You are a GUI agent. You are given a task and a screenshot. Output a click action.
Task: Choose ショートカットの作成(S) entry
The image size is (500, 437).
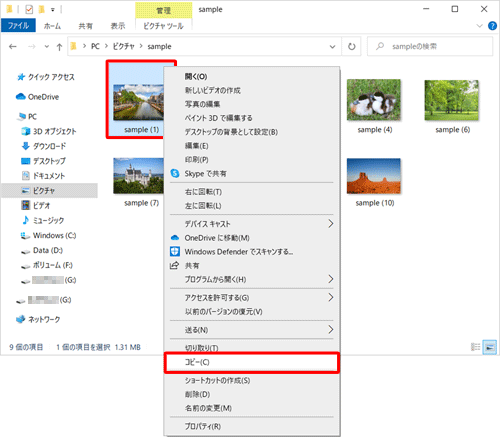pyautogui.click(x=252, y=380)
